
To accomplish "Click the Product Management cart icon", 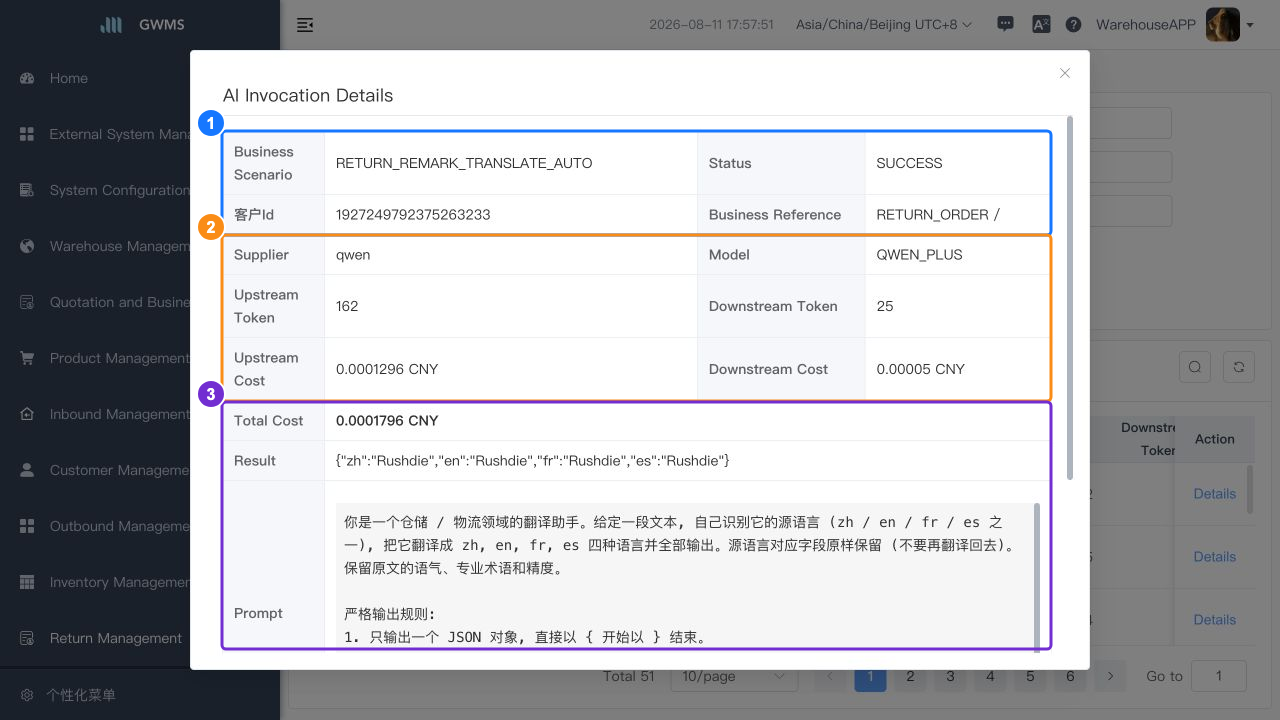I will pos(28,358).
